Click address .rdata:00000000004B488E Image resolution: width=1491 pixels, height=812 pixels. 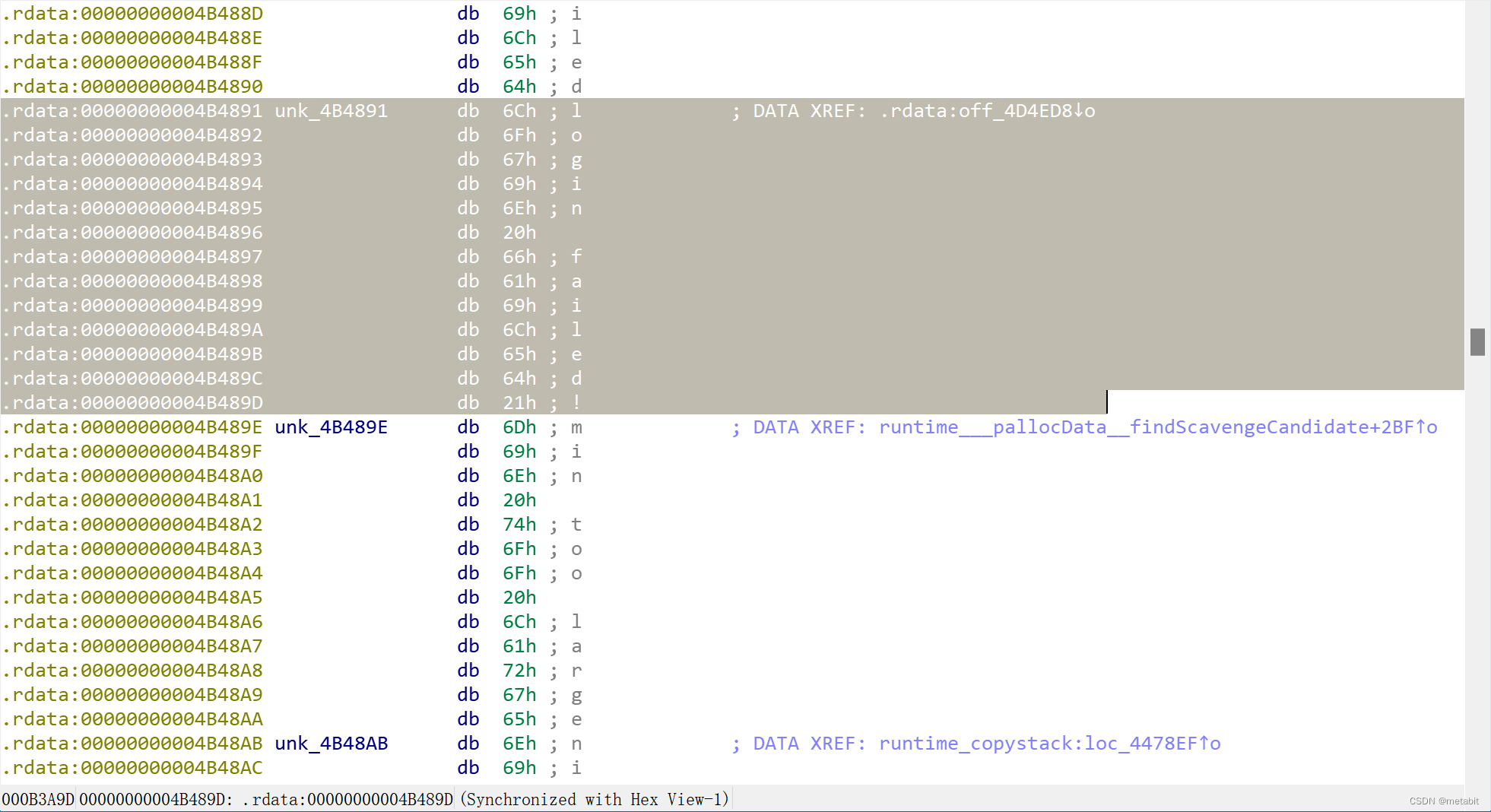pyautogui.click(x=132, y=38)
